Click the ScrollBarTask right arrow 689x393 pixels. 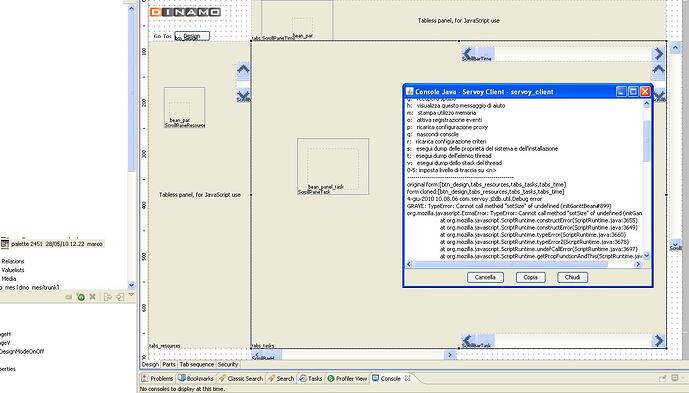(658, 340)
